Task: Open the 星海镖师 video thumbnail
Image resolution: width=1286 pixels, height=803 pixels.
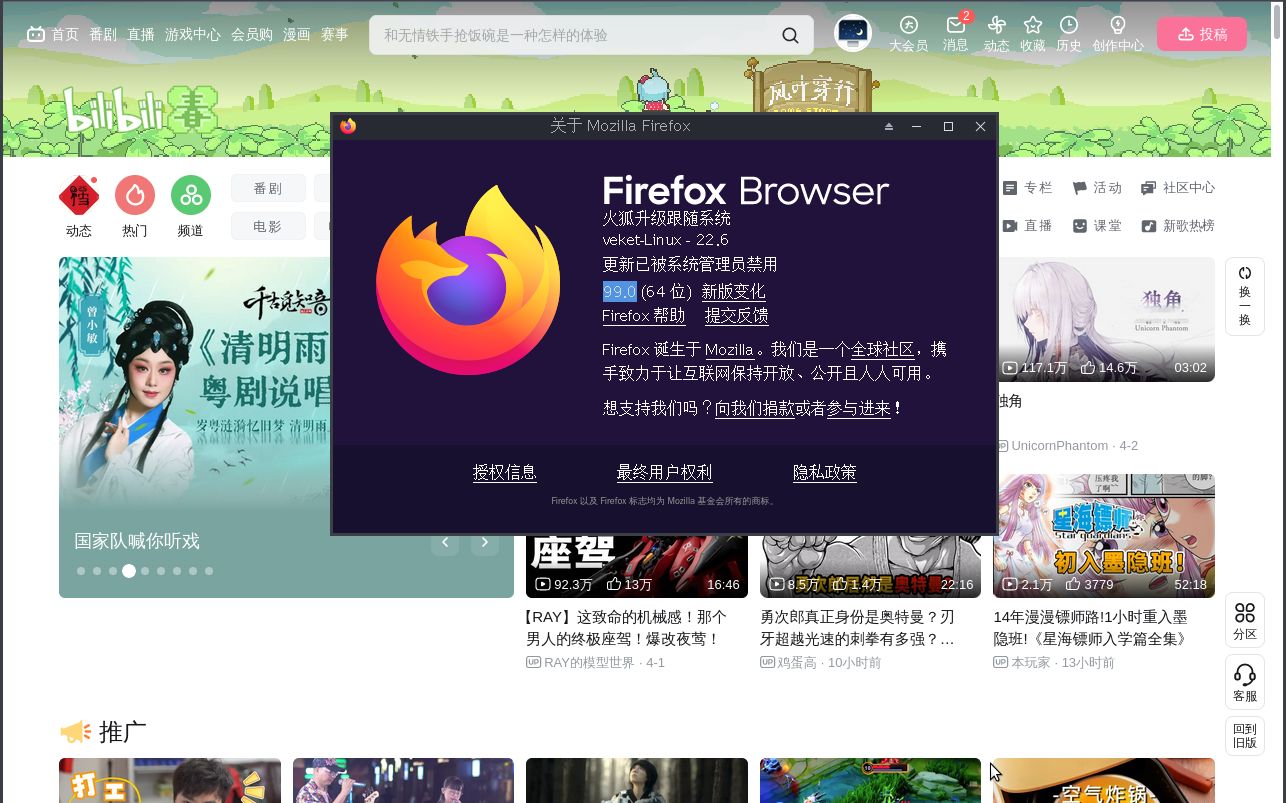Action: 1104,536
